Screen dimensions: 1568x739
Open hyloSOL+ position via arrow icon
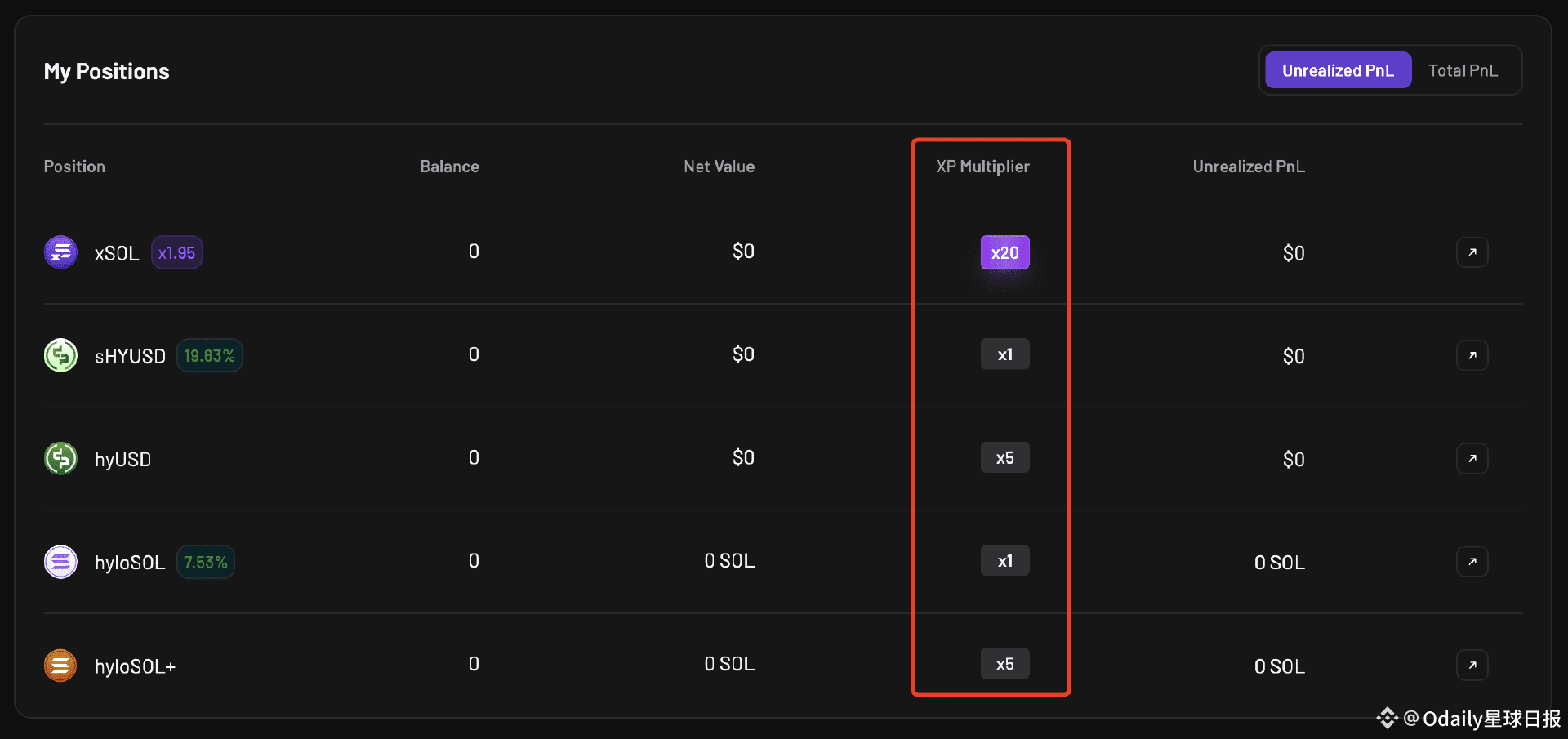pos(1472,665)
